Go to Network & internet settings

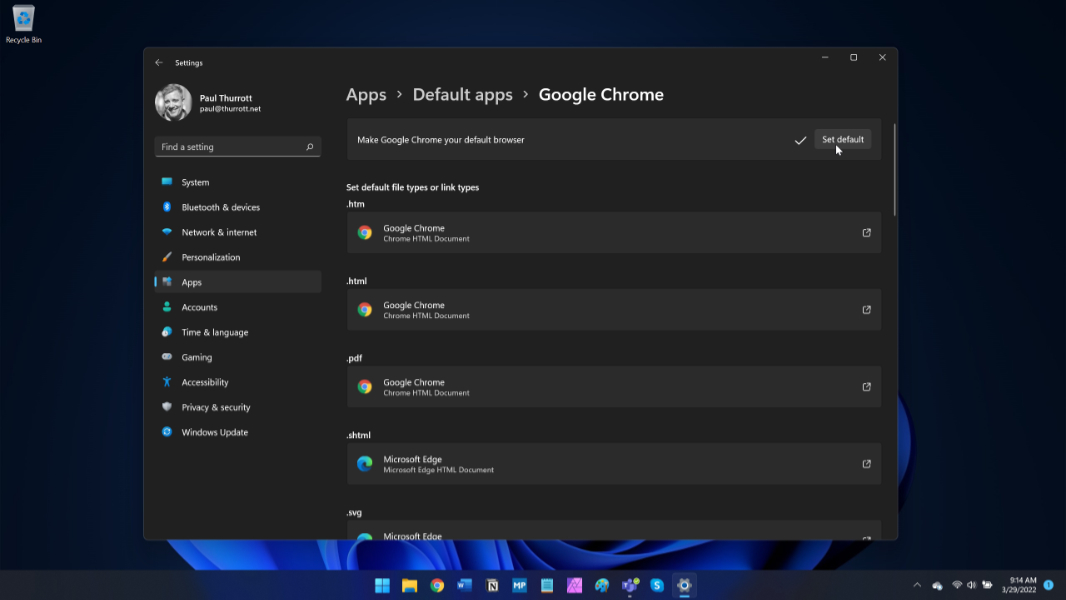(219, 232)
